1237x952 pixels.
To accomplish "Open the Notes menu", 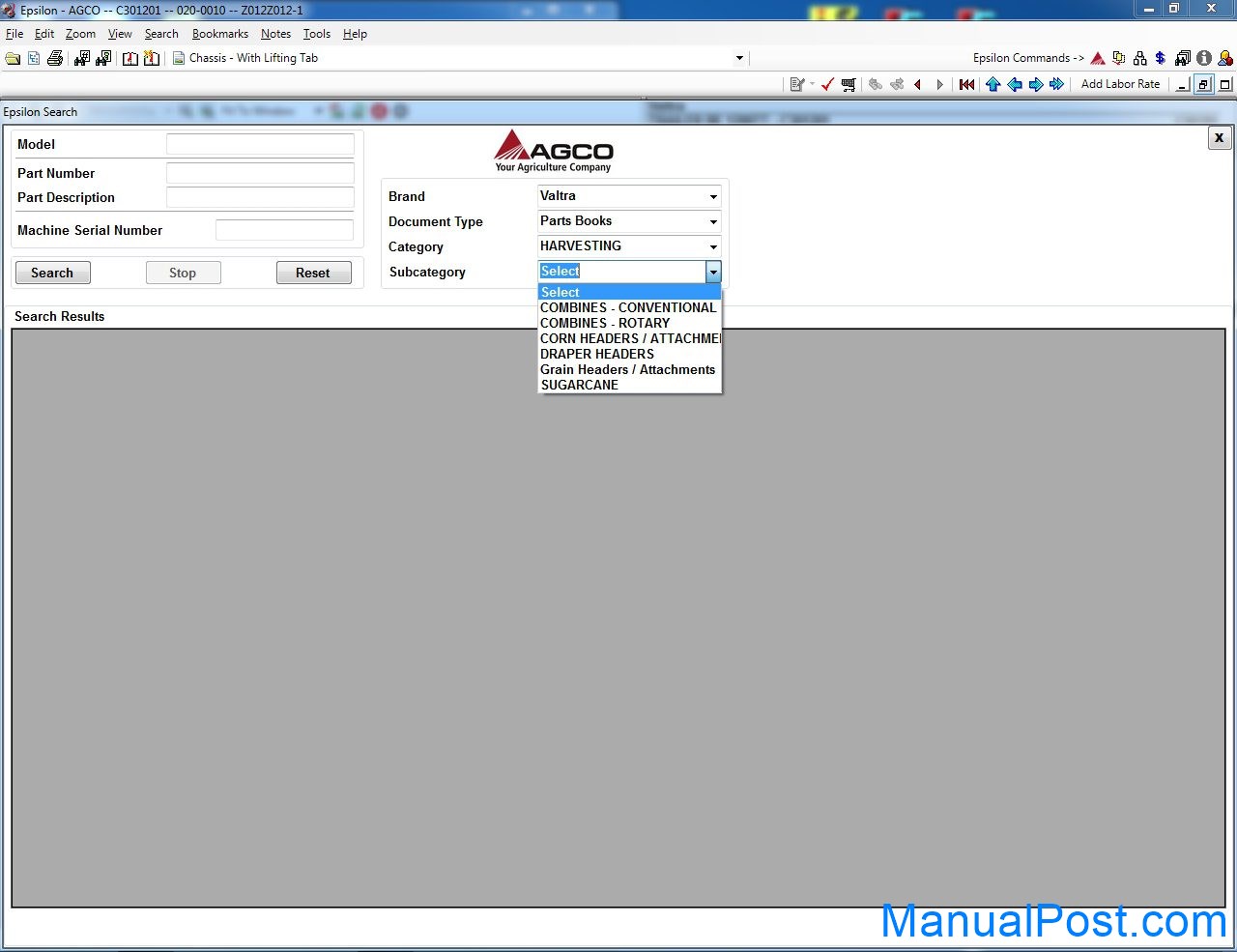I will (275, 34).
